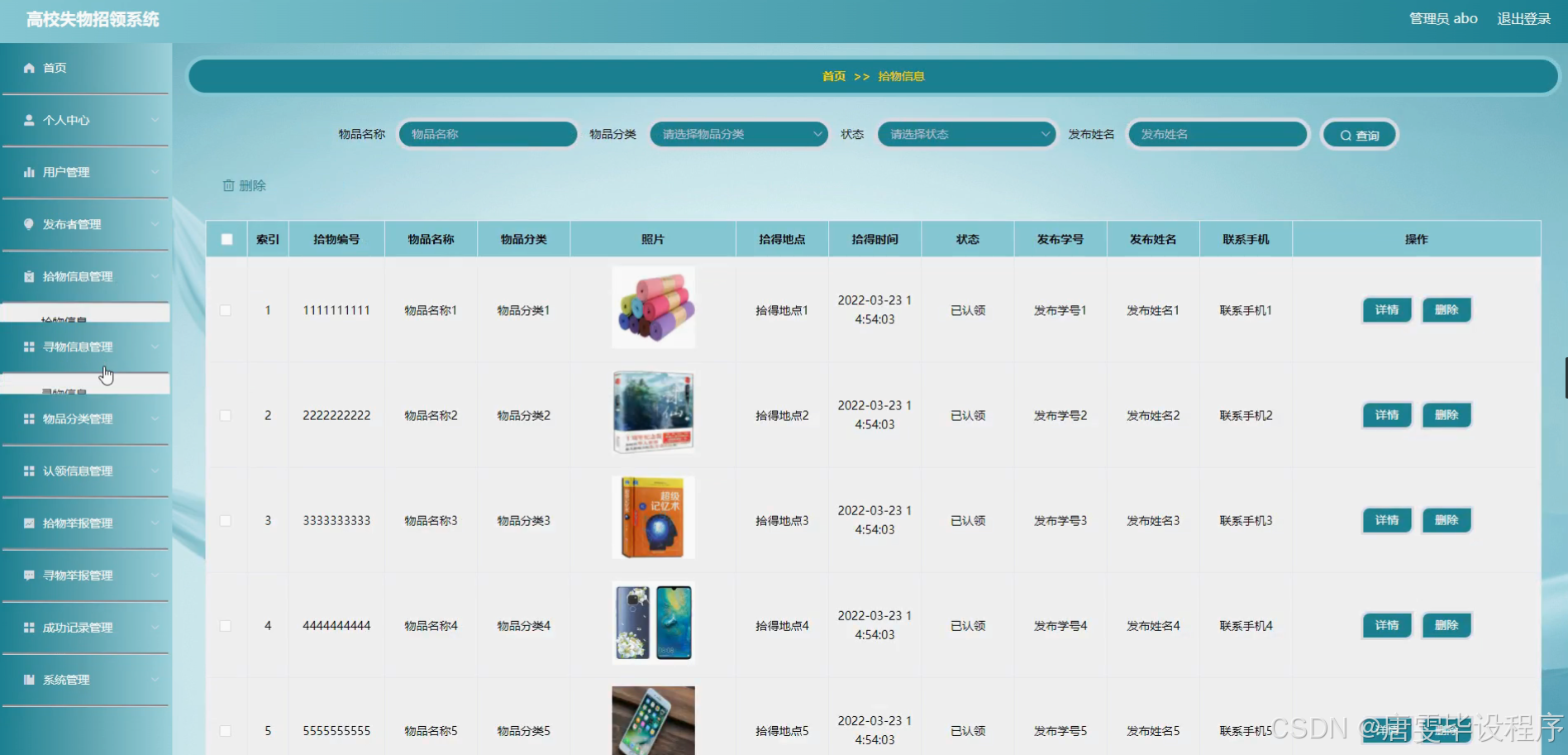Delete the 物品名称3 row
1568x755 pixels.
point(1446,520)
